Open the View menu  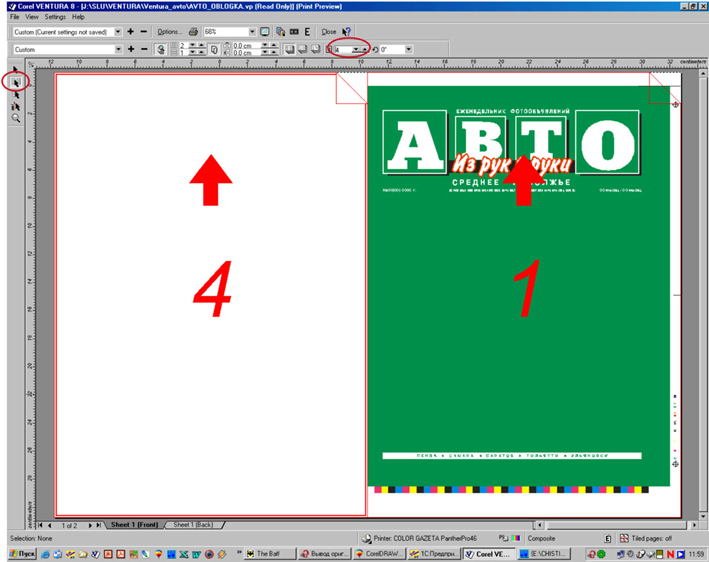tap(32, 17)
